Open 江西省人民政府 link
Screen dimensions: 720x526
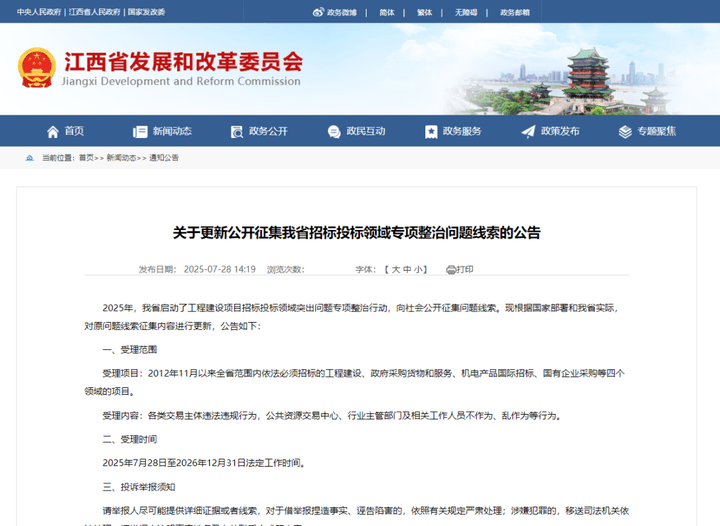pos(95,12)
